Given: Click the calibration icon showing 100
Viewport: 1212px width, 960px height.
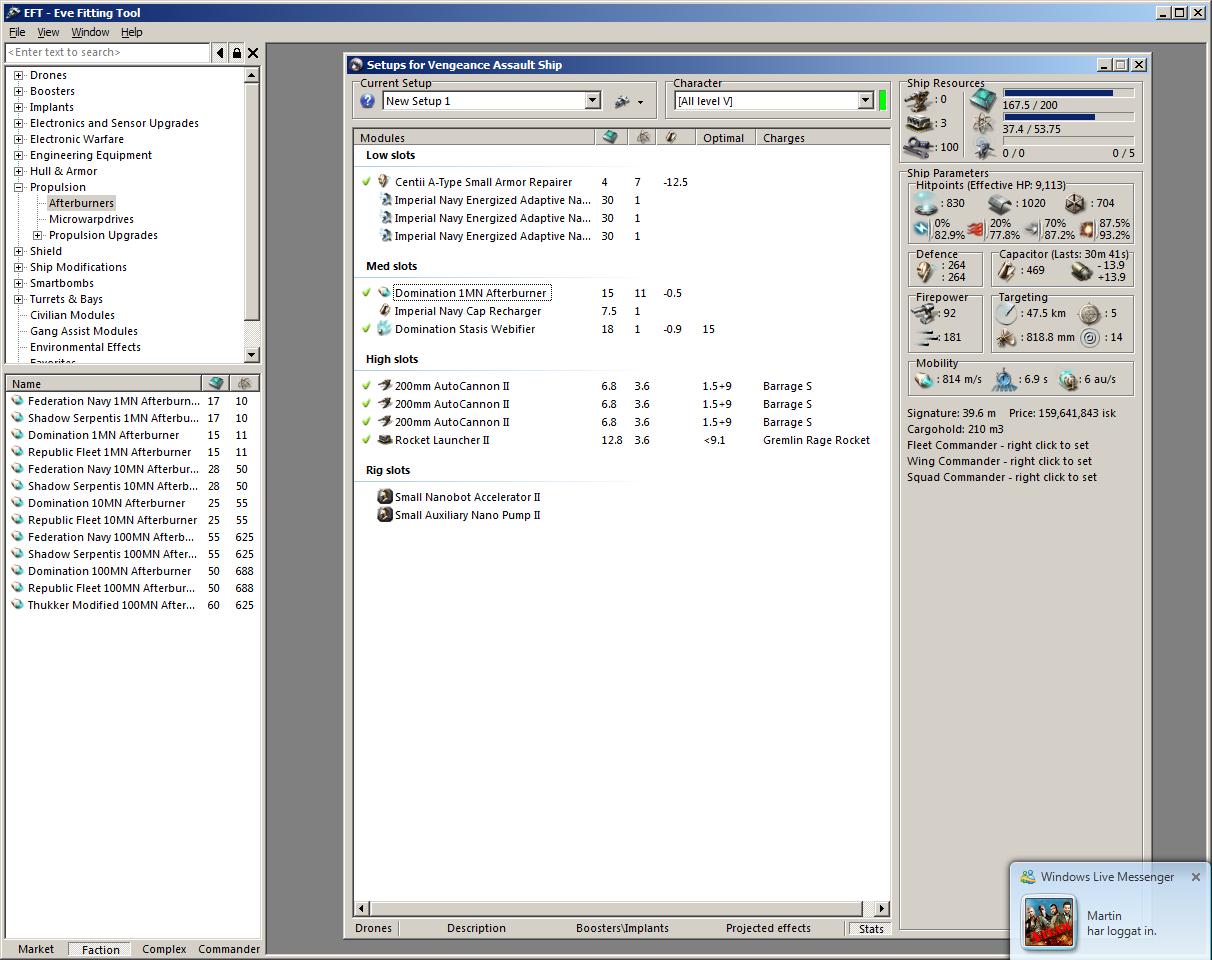Looking at the screenshot, I should coord(920,147).
